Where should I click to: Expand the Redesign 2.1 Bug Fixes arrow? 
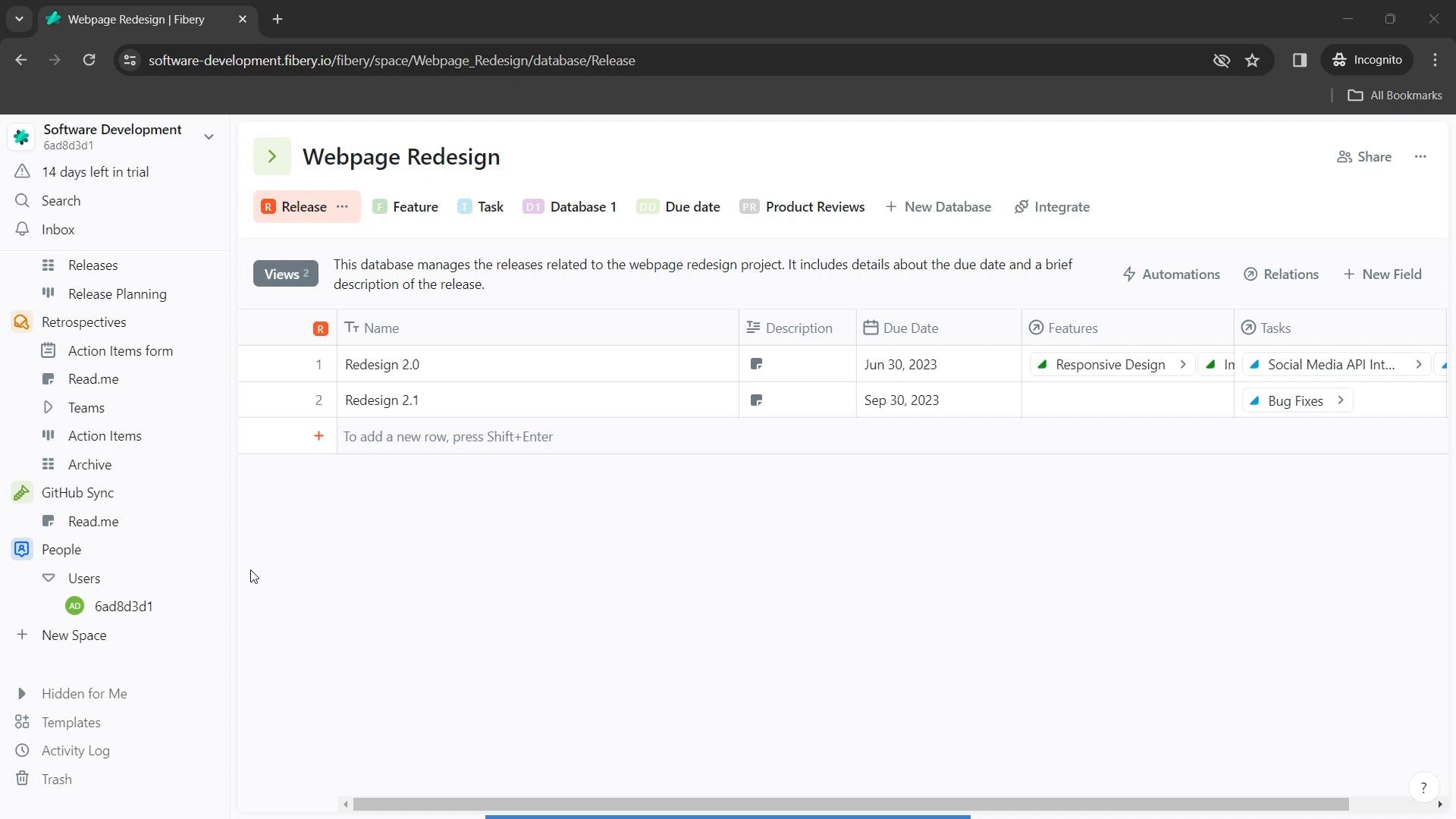1341,400
